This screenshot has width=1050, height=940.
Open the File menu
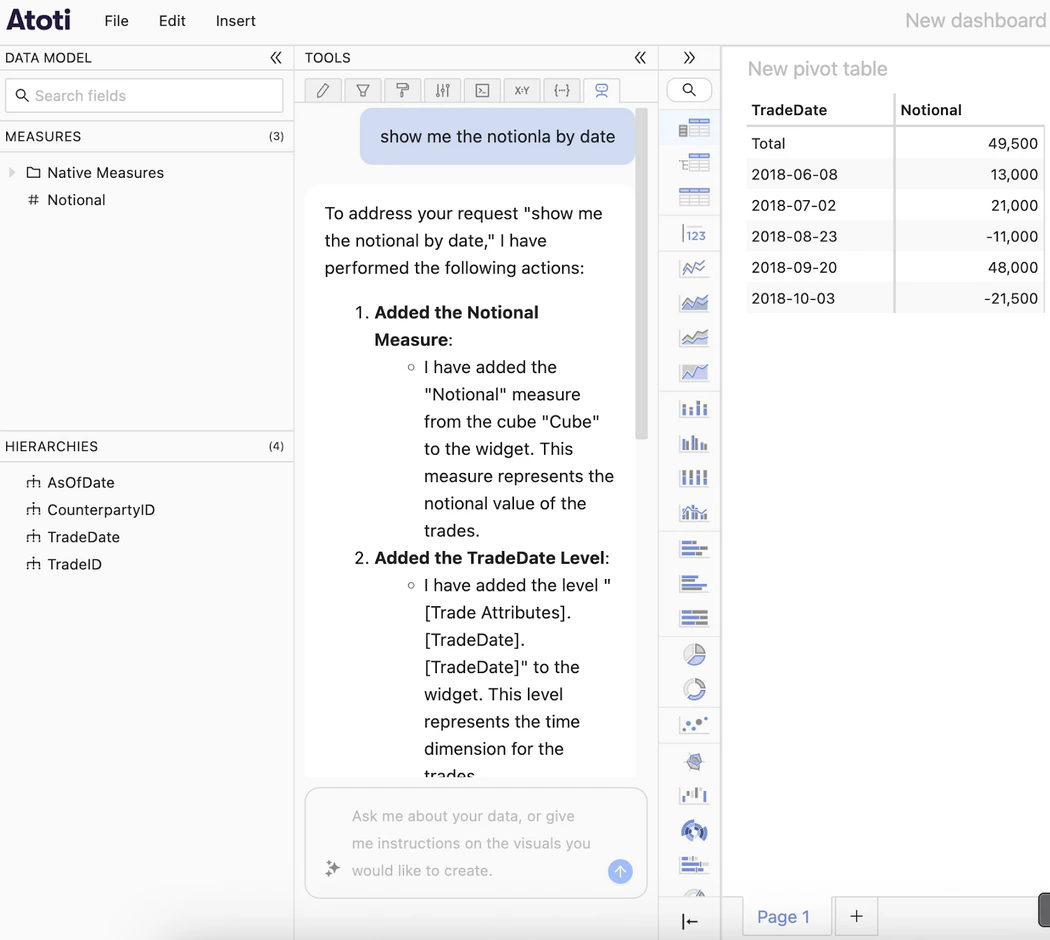pos(117,21)
